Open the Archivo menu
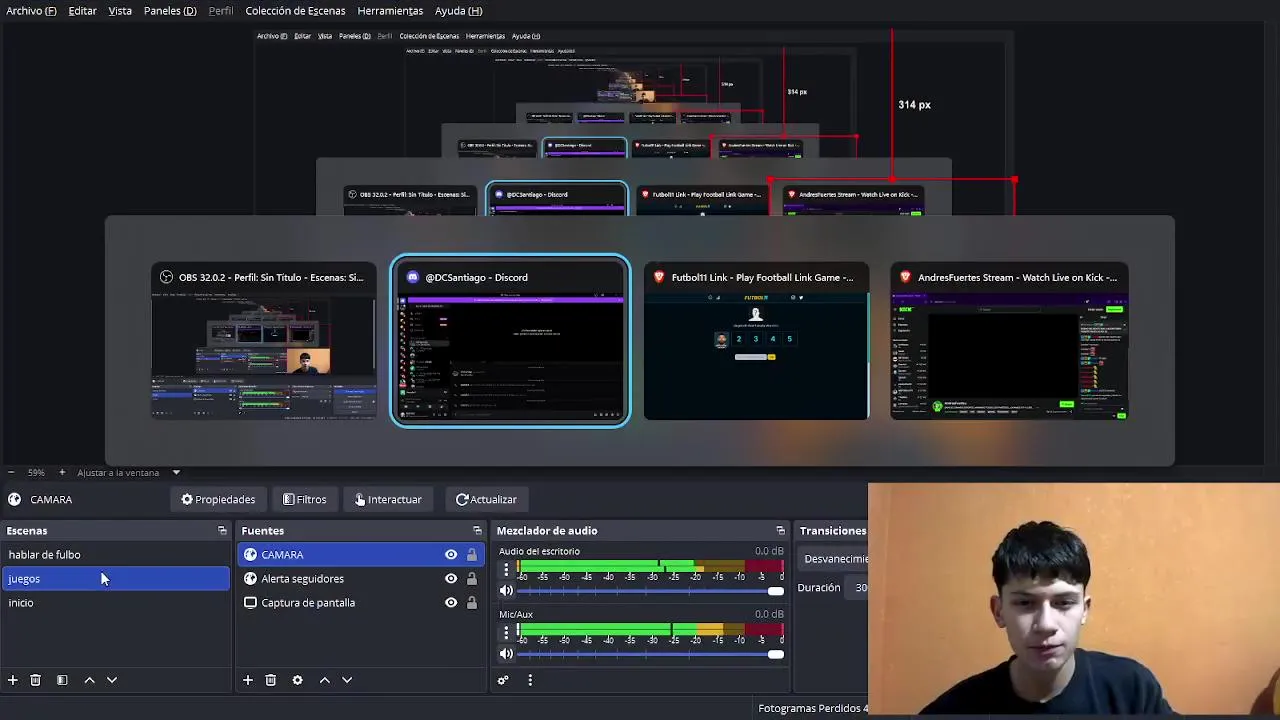Viewport: 1280px width, 720px height. [31, 11]
